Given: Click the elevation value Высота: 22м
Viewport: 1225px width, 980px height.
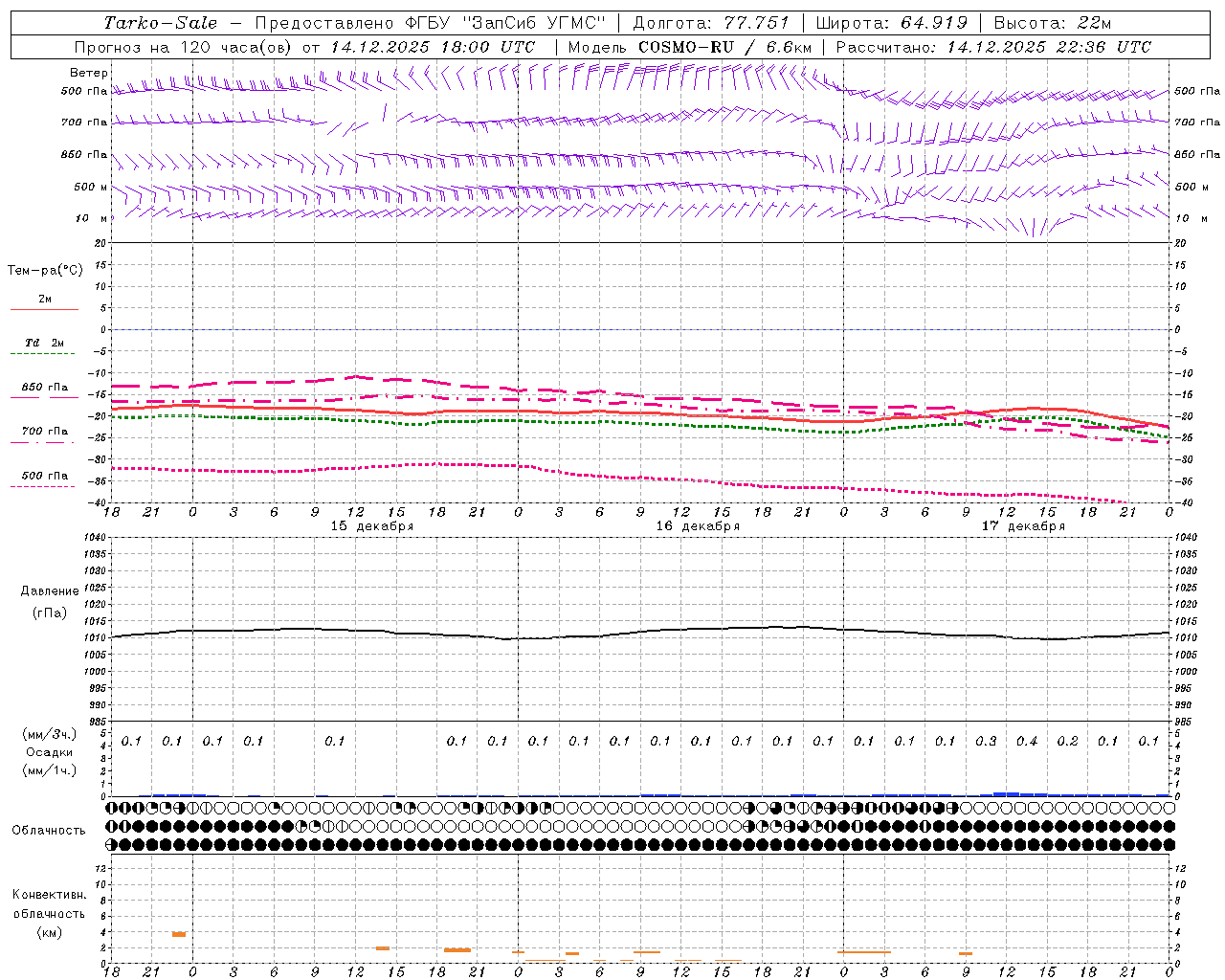Looking at the screenshot, I should [x=1053, y=23].
